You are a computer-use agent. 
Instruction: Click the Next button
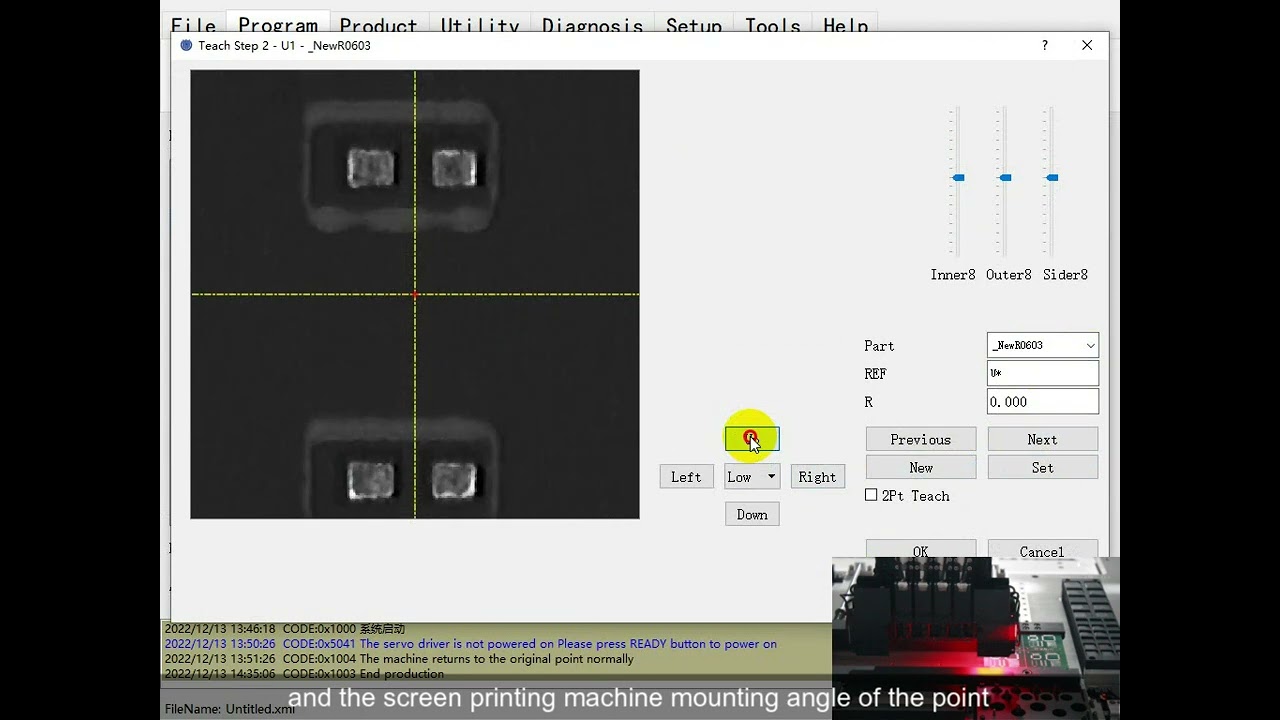pyautogui.click(x=1043, y=439)
